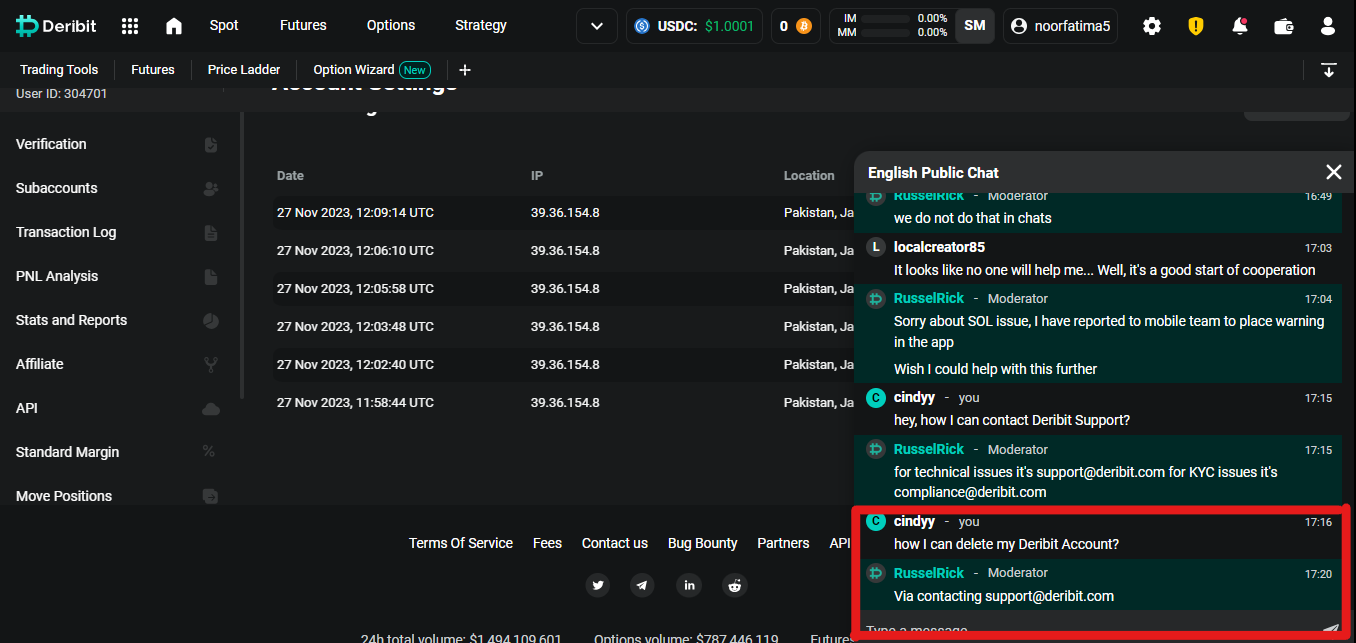Click the yellow shield warning icon
Image resolution: width=1356 pixels, height=643 pixels.
1196,26
